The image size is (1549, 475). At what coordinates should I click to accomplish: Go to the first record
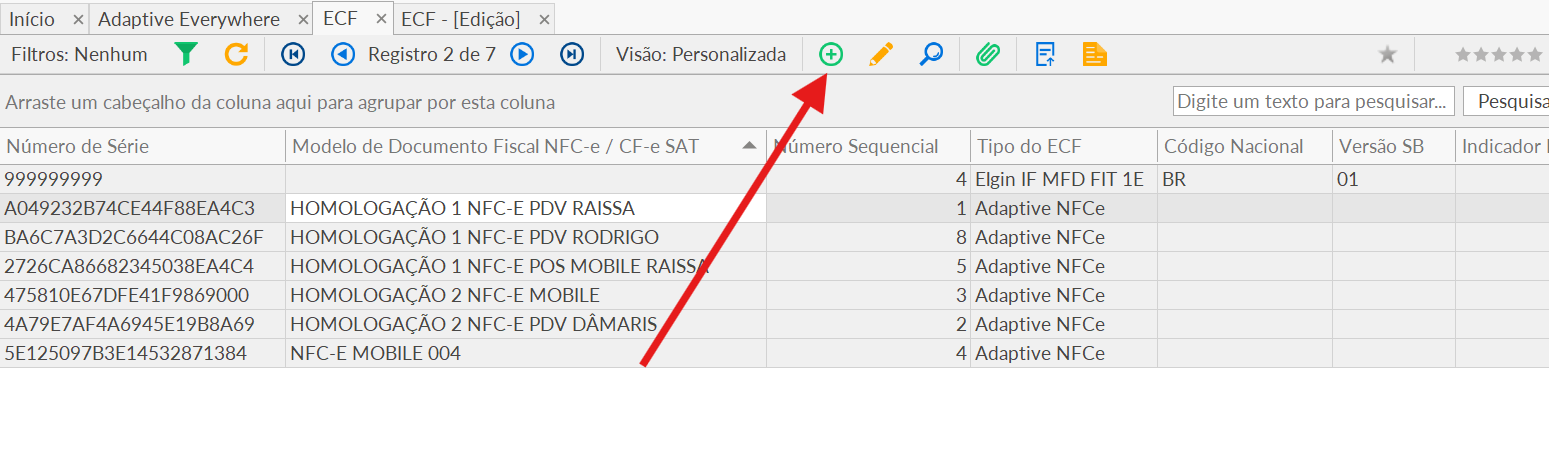(x=293, y=54)
